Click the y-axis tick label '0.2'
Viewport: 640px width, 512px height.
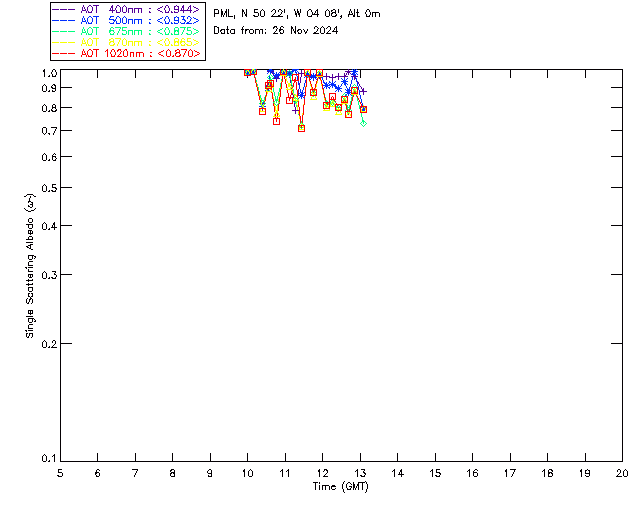(x=49, y=344)
